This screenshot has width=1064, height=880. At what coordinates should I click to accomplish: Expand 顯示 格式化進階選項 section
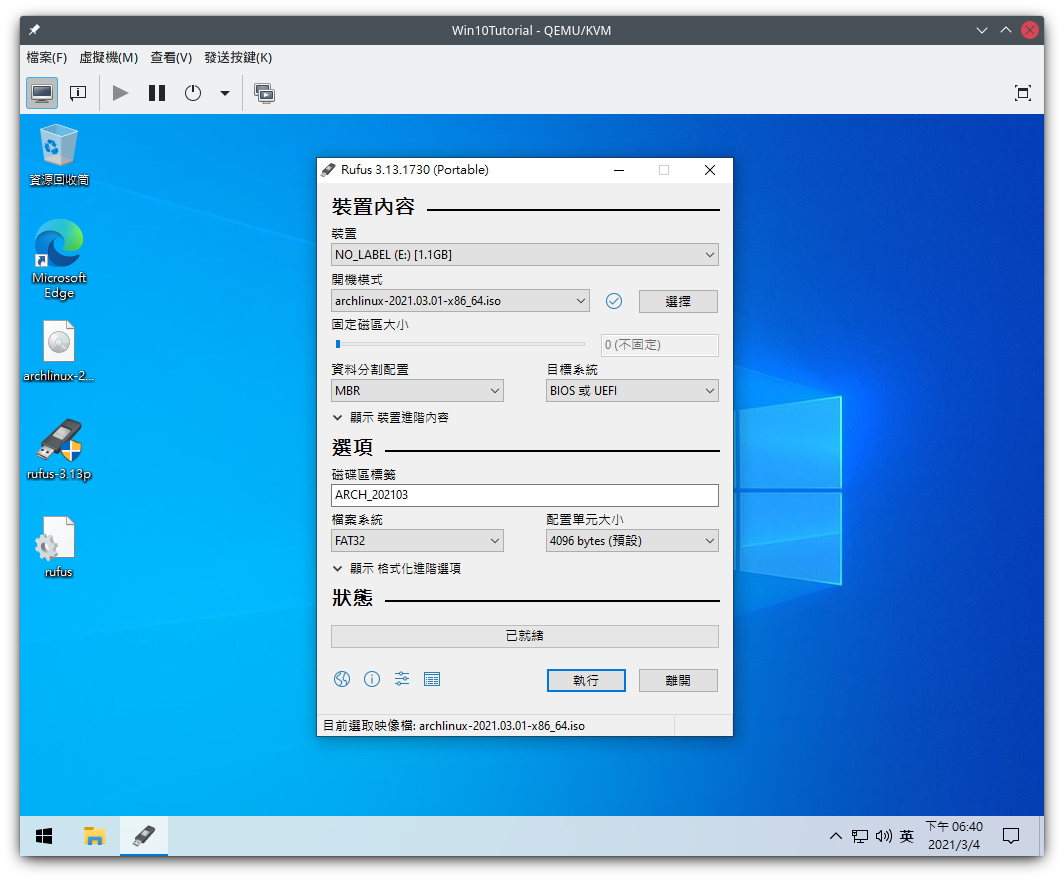397,569
